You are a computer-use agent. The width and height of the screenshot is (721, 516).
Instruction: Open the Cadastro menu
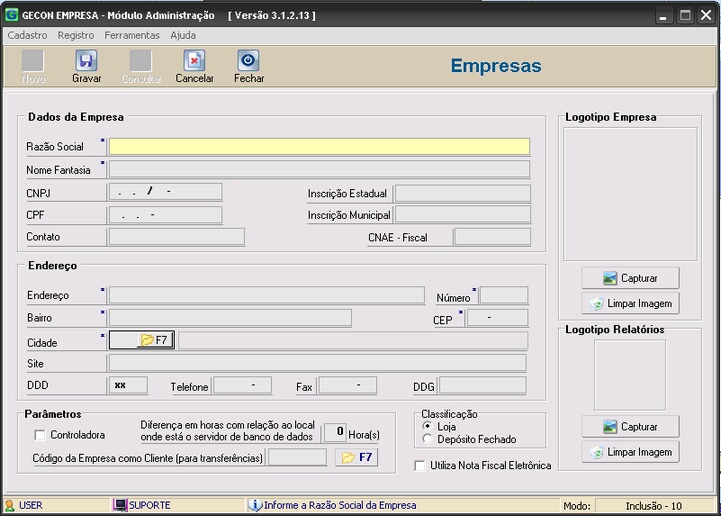[x=27, y=35]
